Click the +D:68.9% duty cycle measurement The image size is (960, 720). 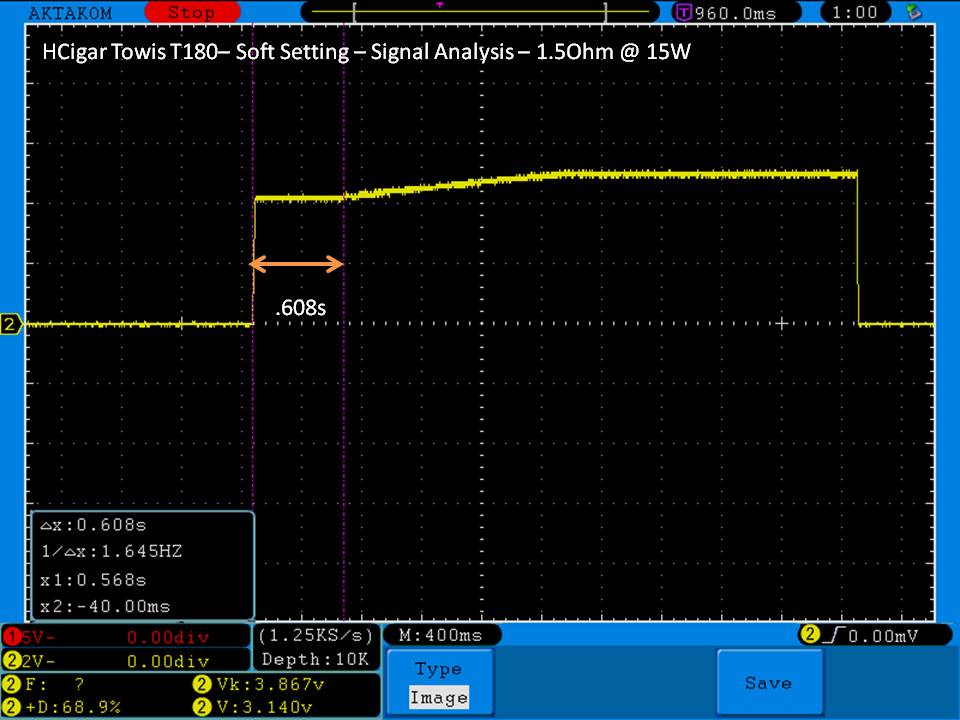pyautogui.click(x=70, y=707)
